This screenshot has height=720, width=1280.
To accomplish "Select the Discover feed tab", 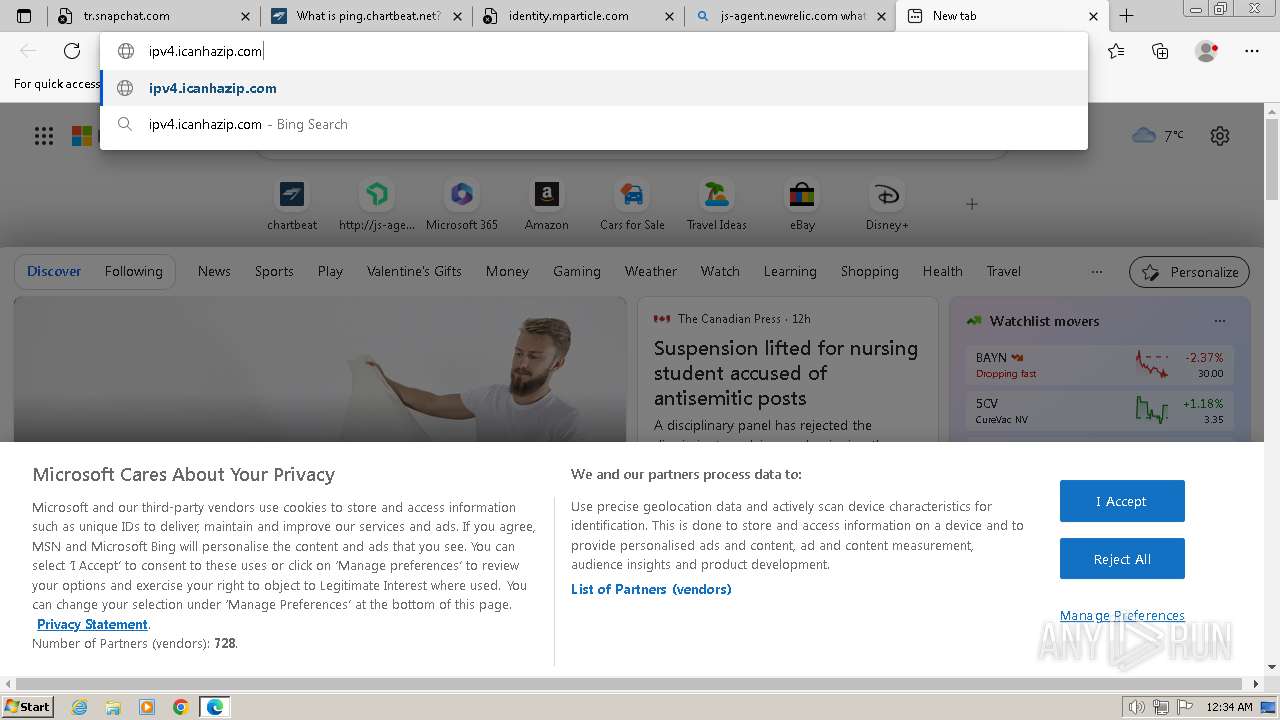I will [x=54, y=271].
